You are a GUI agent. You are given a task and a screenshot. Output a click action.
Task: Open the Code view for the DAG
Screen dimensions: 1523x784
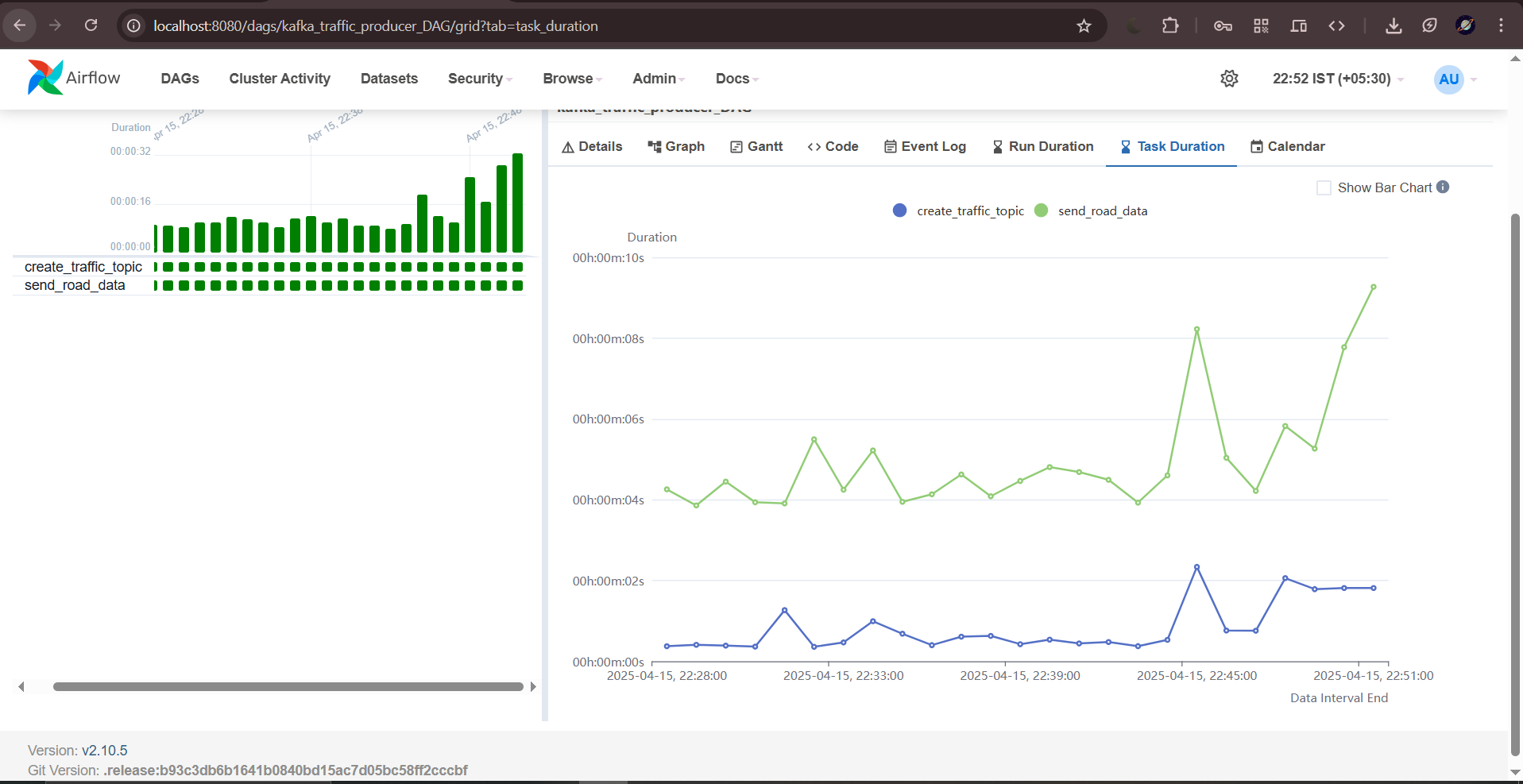pyautogui.click(x=832, y=146)
